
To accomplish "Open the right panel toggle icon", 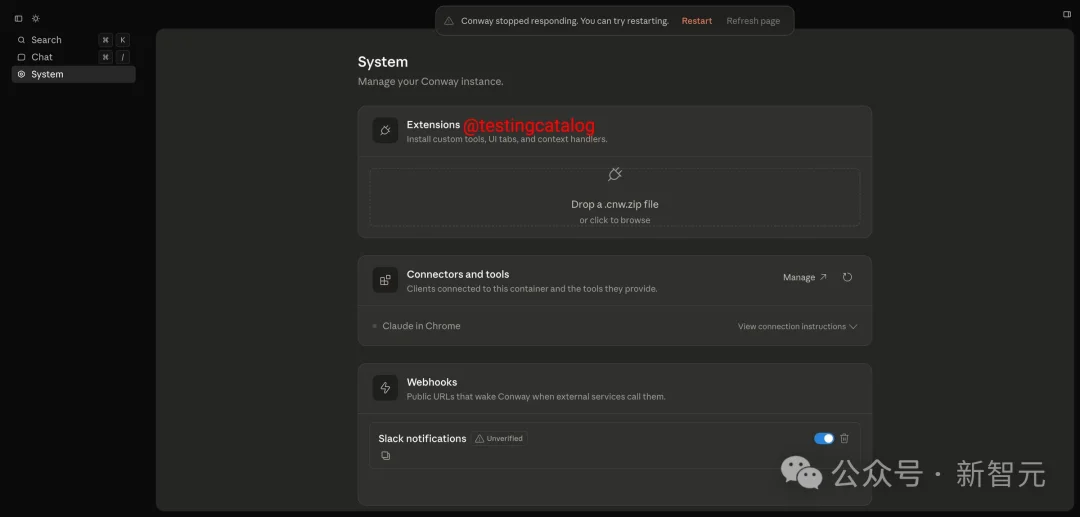I will coord(1066,15).
